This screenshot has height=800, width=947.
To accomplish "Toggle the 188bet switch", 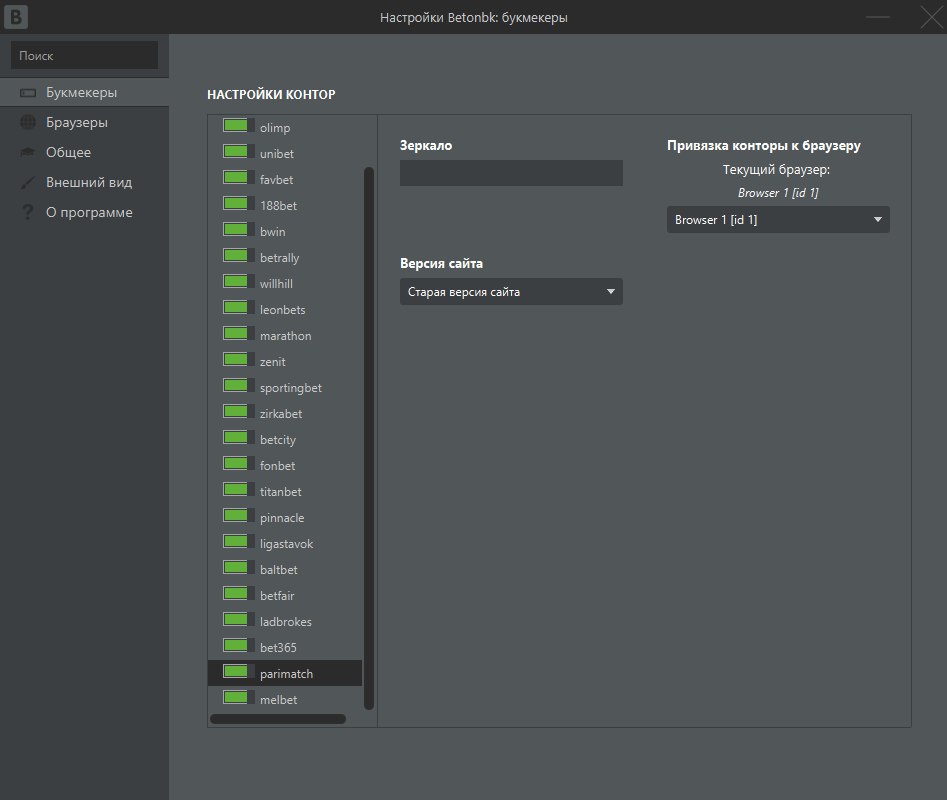I will 238,203.
